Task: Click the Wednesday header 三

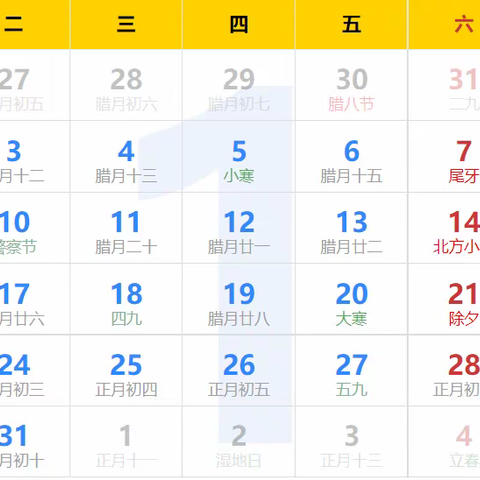Action: coord(126,24)
